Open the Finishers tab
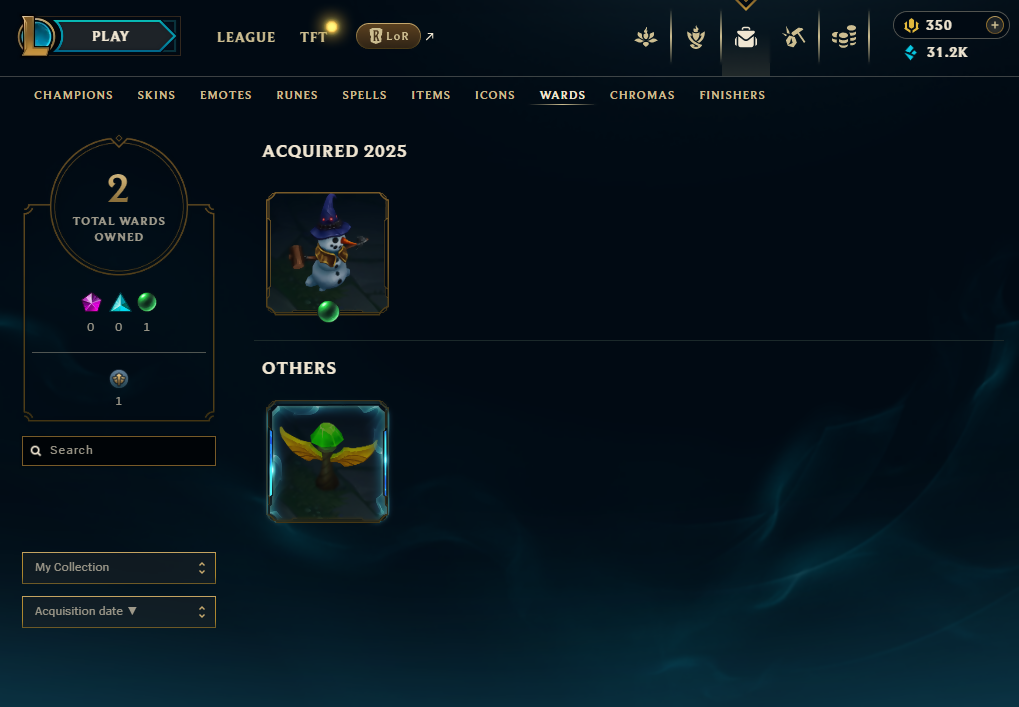 click(732, 95)
